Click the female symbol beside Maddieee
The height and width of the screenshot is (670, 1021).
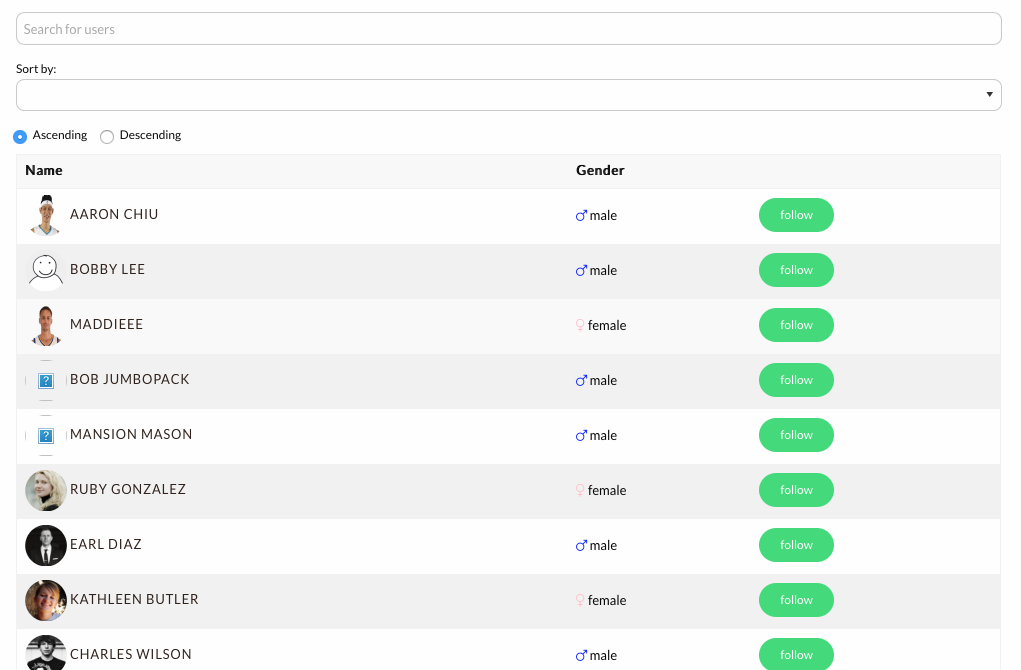[580, 325]
